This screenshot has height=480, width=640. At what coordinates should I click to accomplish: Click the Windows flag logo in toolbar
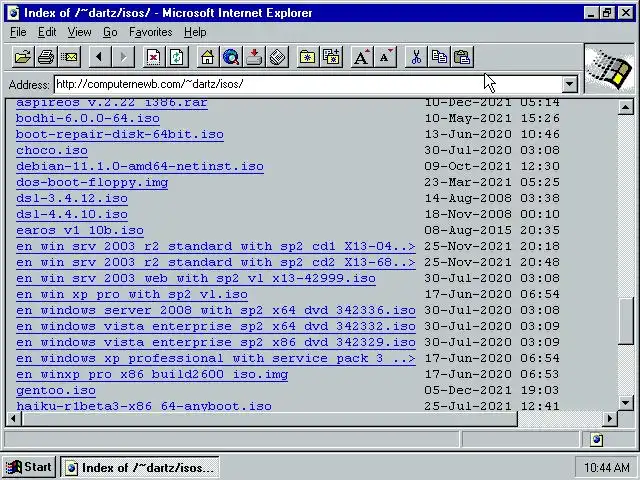pyautogui.click(x=609, y=69)
